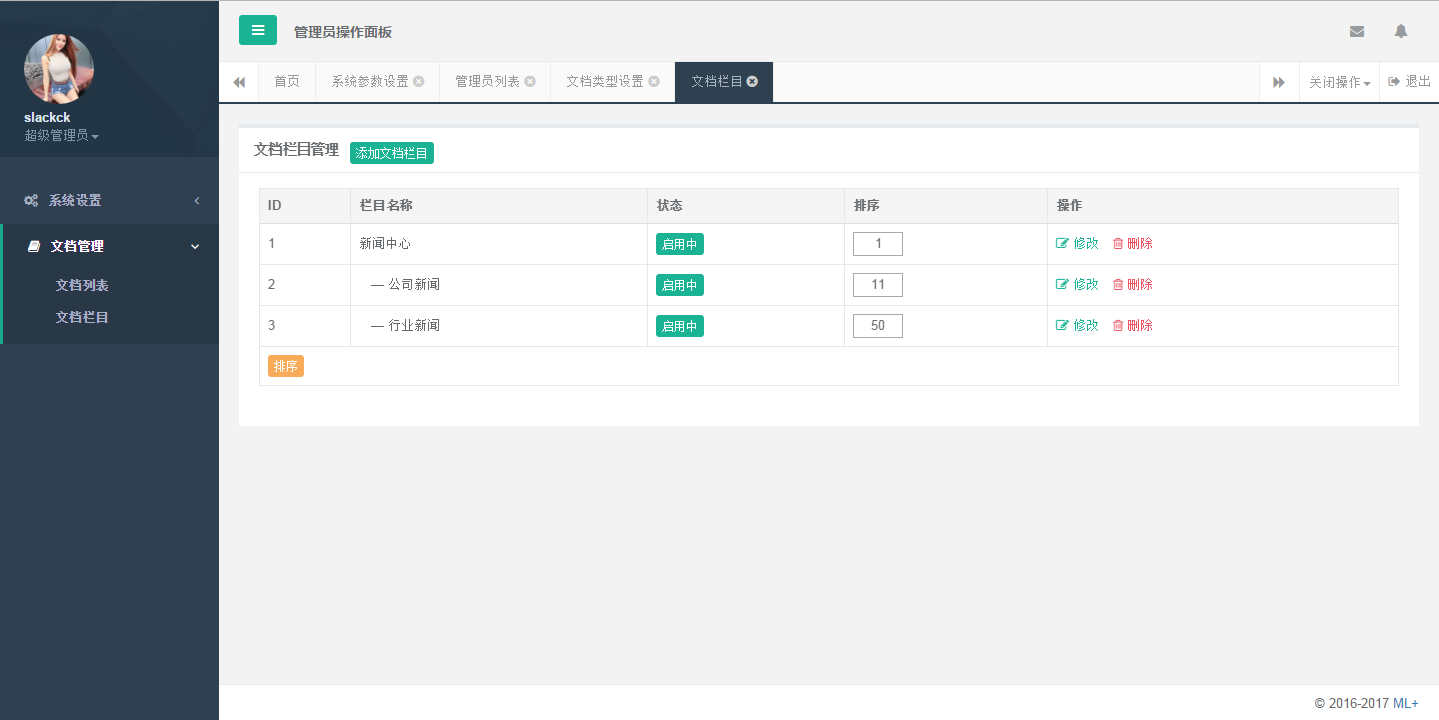The width and height of the screenshot is (1439, 720).
Task: Toggle 启用中 status for 行业新闻
Action: tap(679, 326)
